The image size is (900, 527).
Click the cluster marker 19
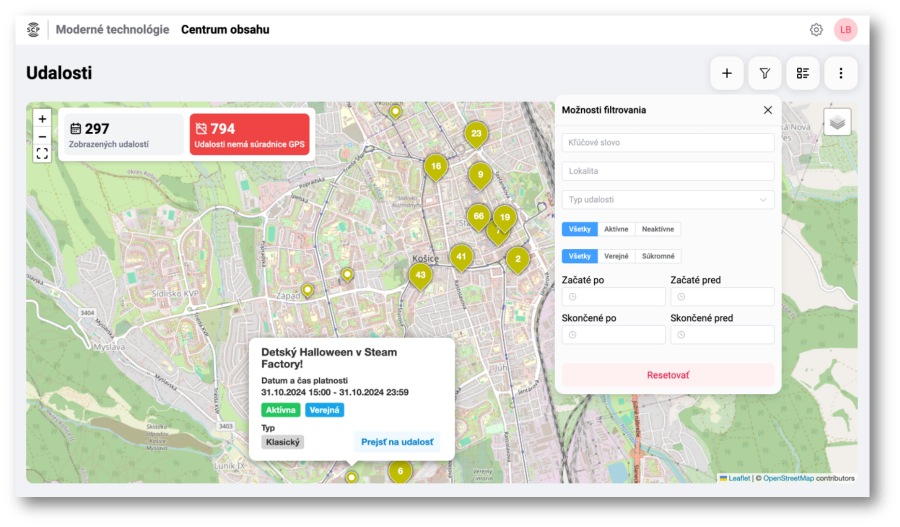[505, 218]
